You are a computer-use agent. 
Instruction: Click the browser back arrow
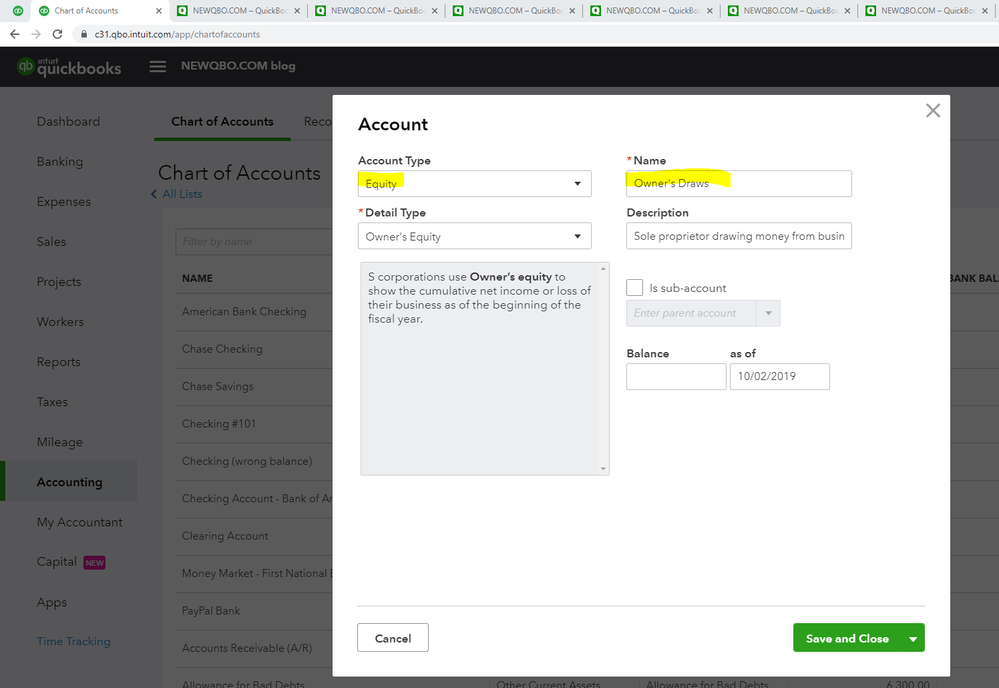14,34
